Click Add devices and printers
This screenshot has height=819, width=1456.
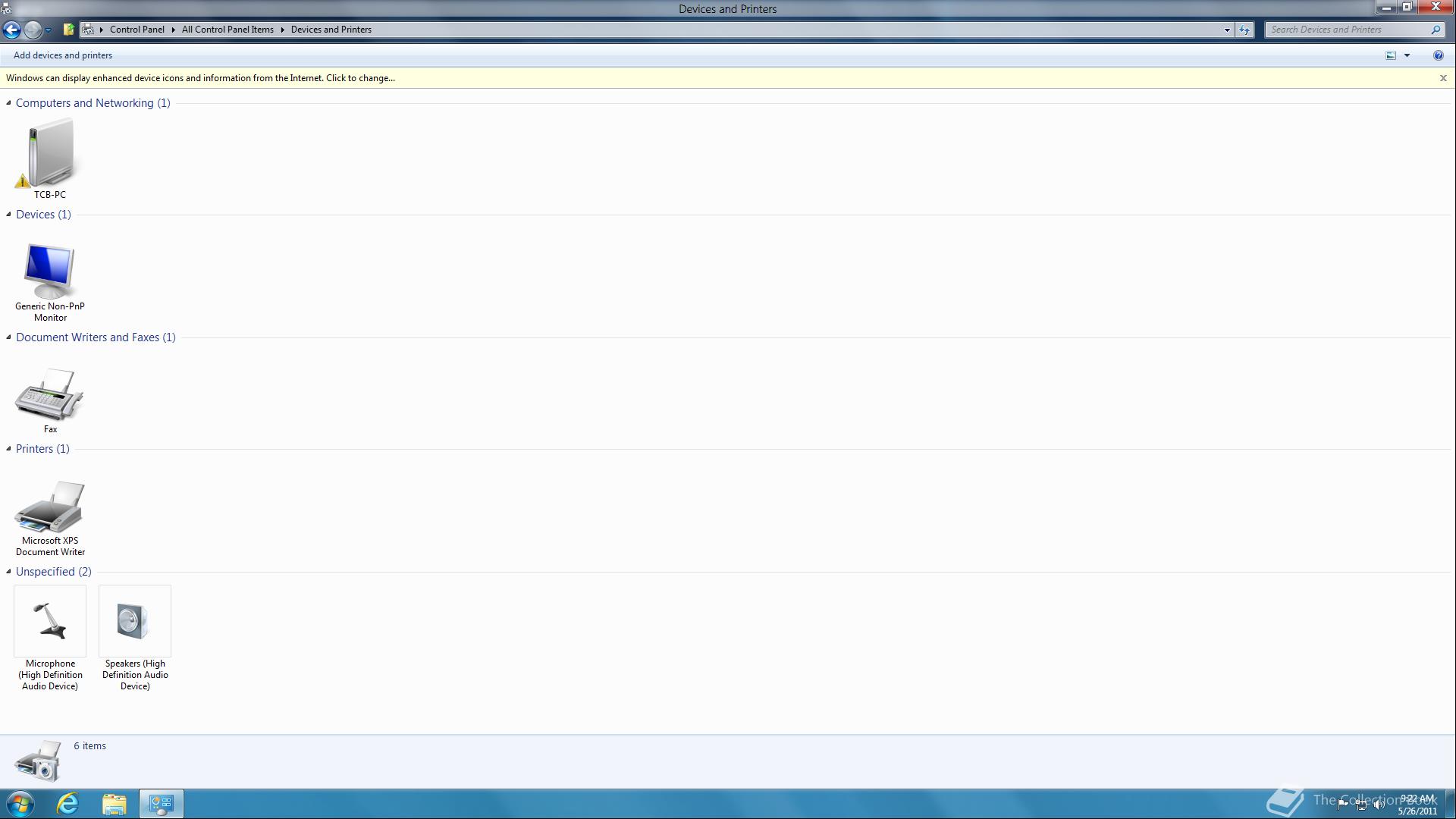pyautogui.click(x=63, y=55)
